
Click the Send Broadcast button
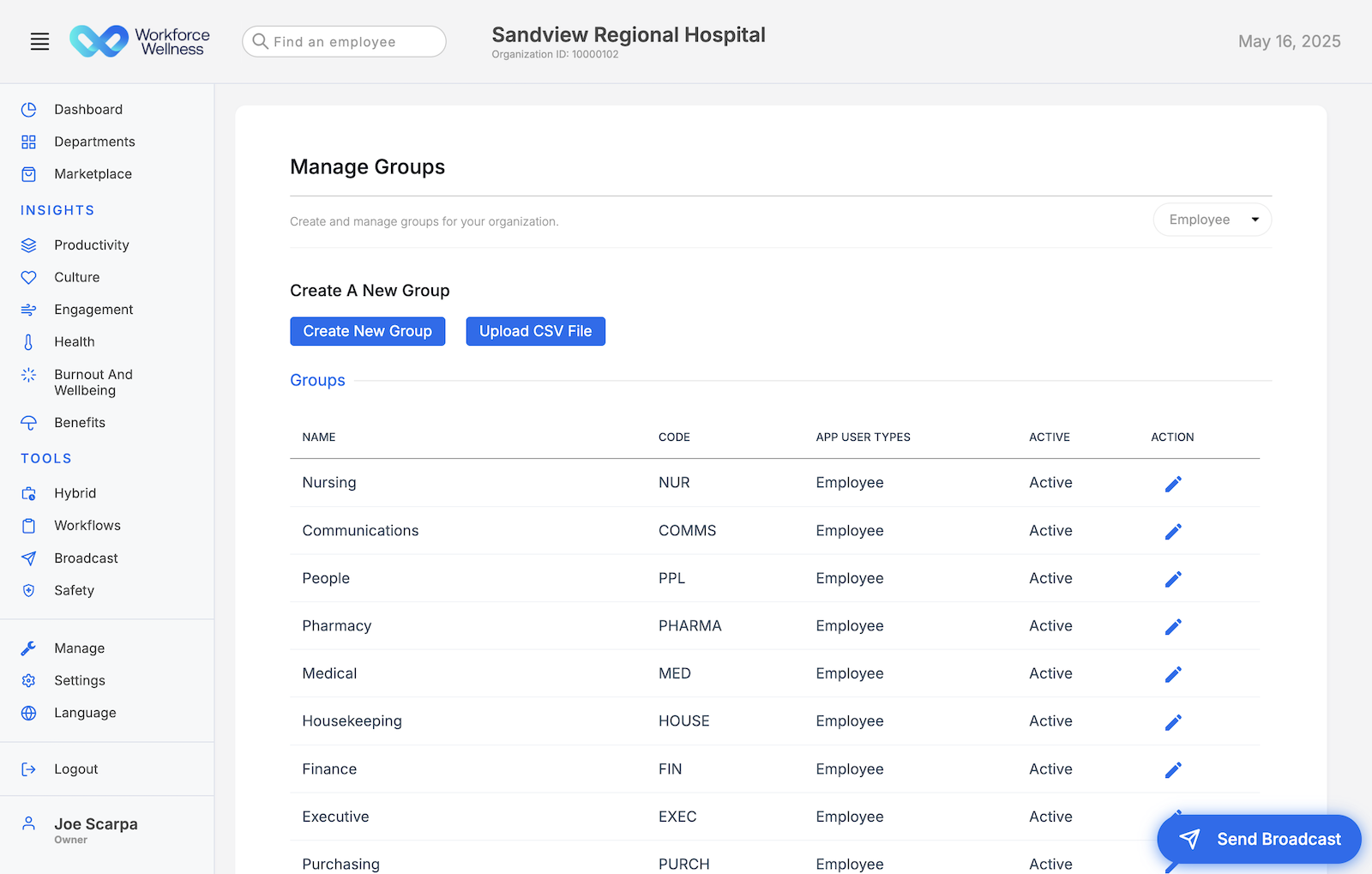1259,839
